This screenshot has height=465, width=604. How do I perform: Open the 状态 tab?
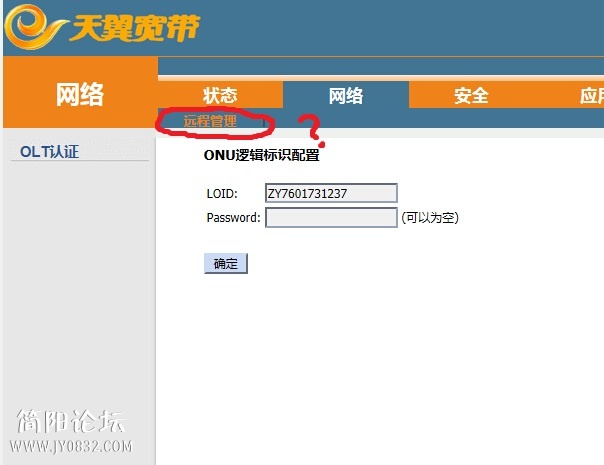tap(220, 95)
